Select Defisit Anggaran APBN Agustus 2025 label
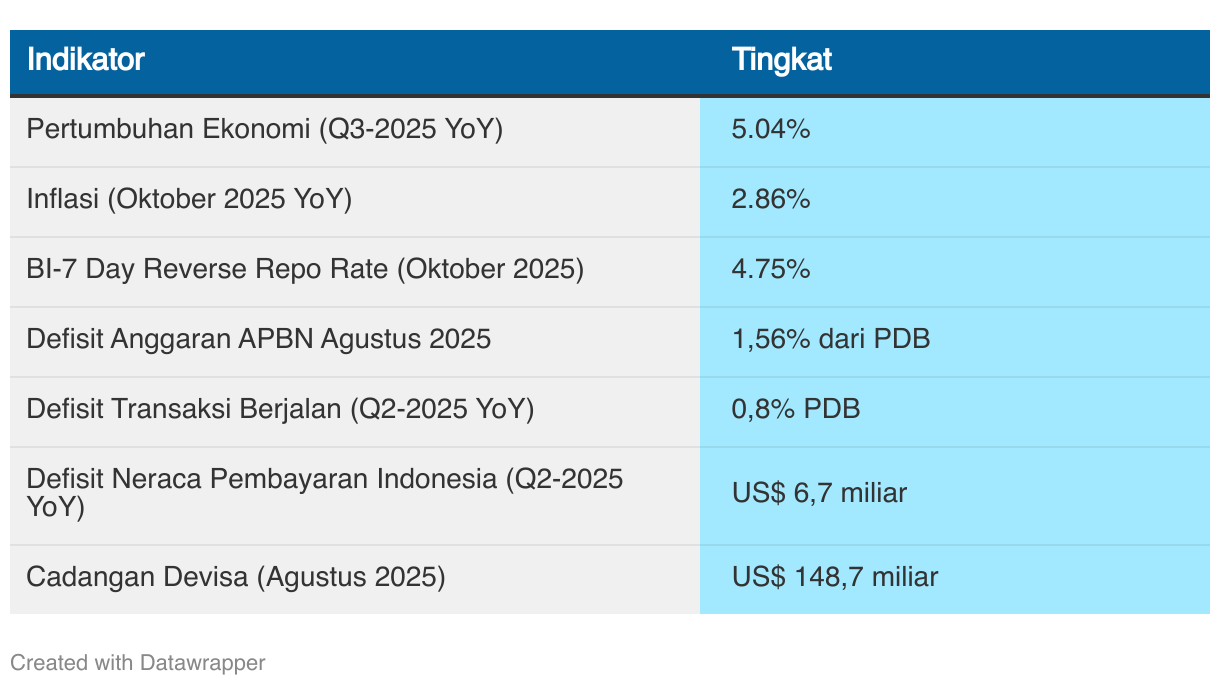This screenshot has width=1220, height=686. point(259,339)
